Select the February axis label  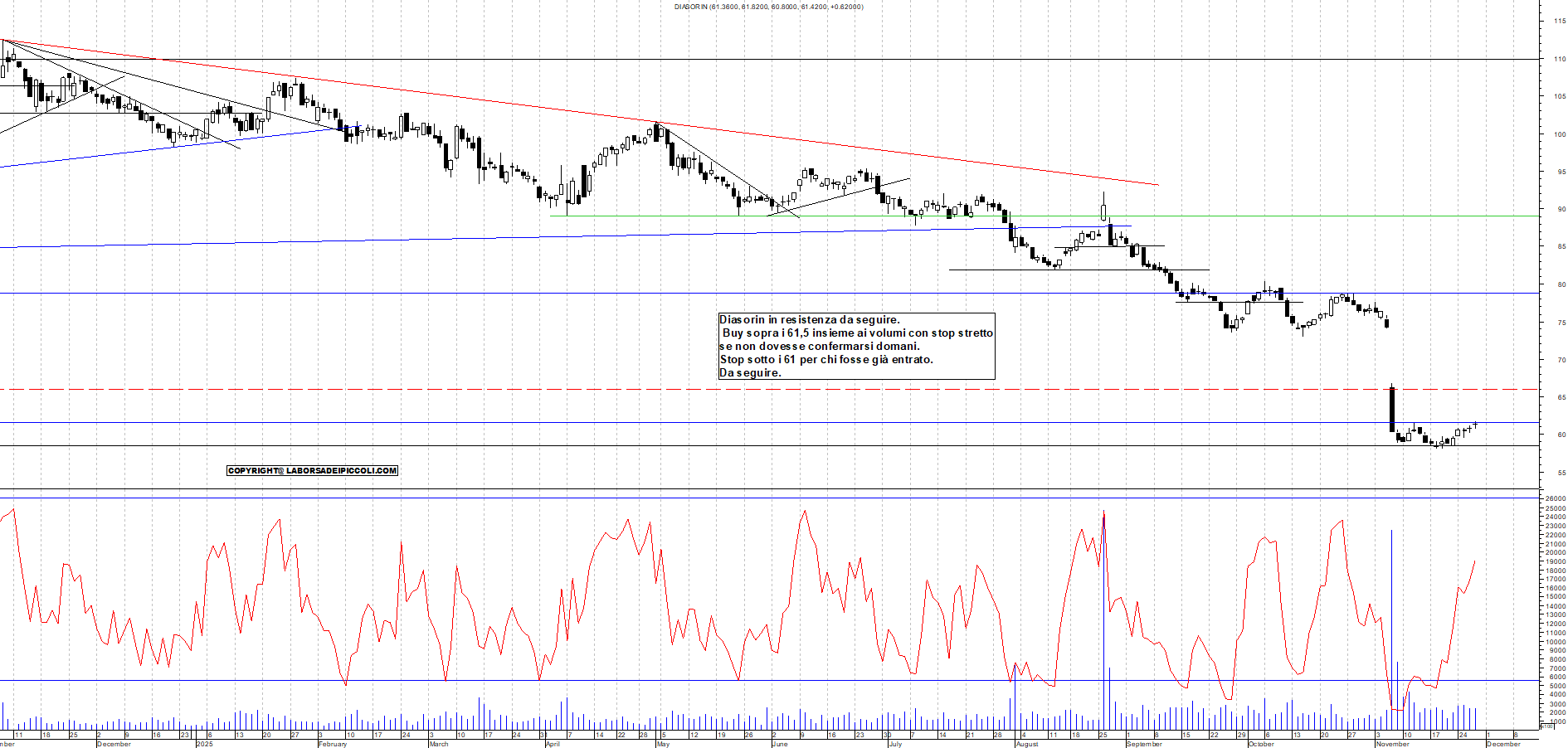pyautogui.click(x=331, y=744)
